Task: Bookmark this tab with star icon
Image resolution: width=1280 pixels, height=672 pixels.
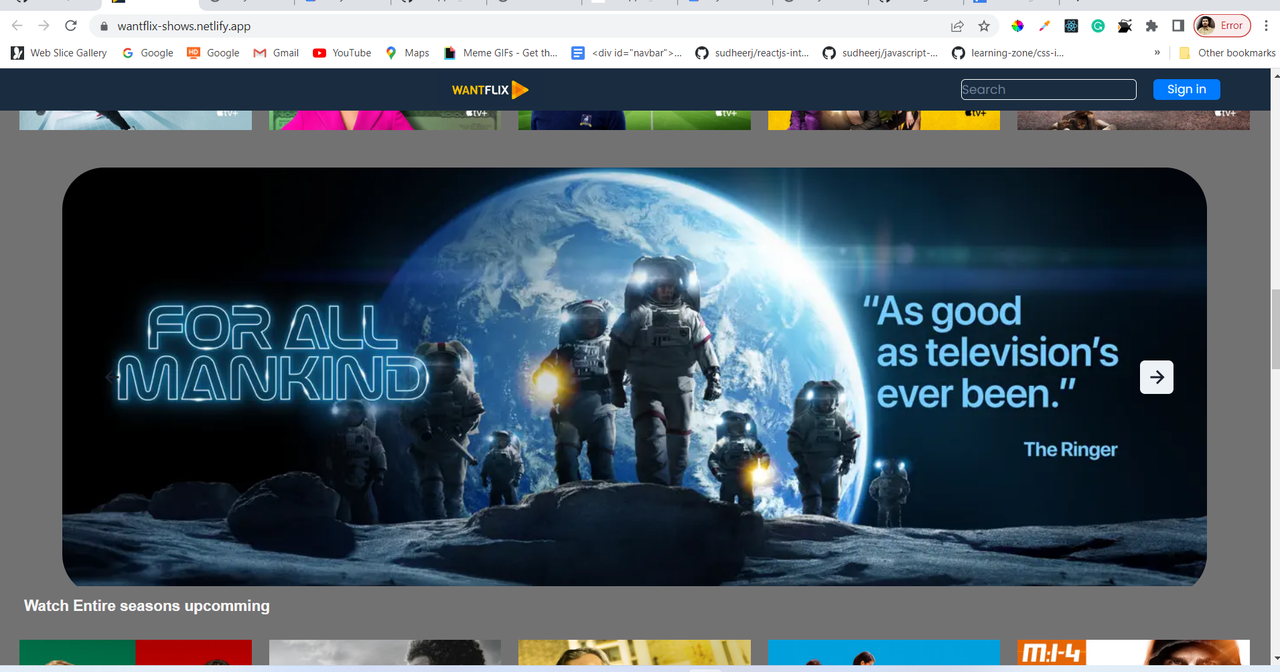Action: coord(984,26)
